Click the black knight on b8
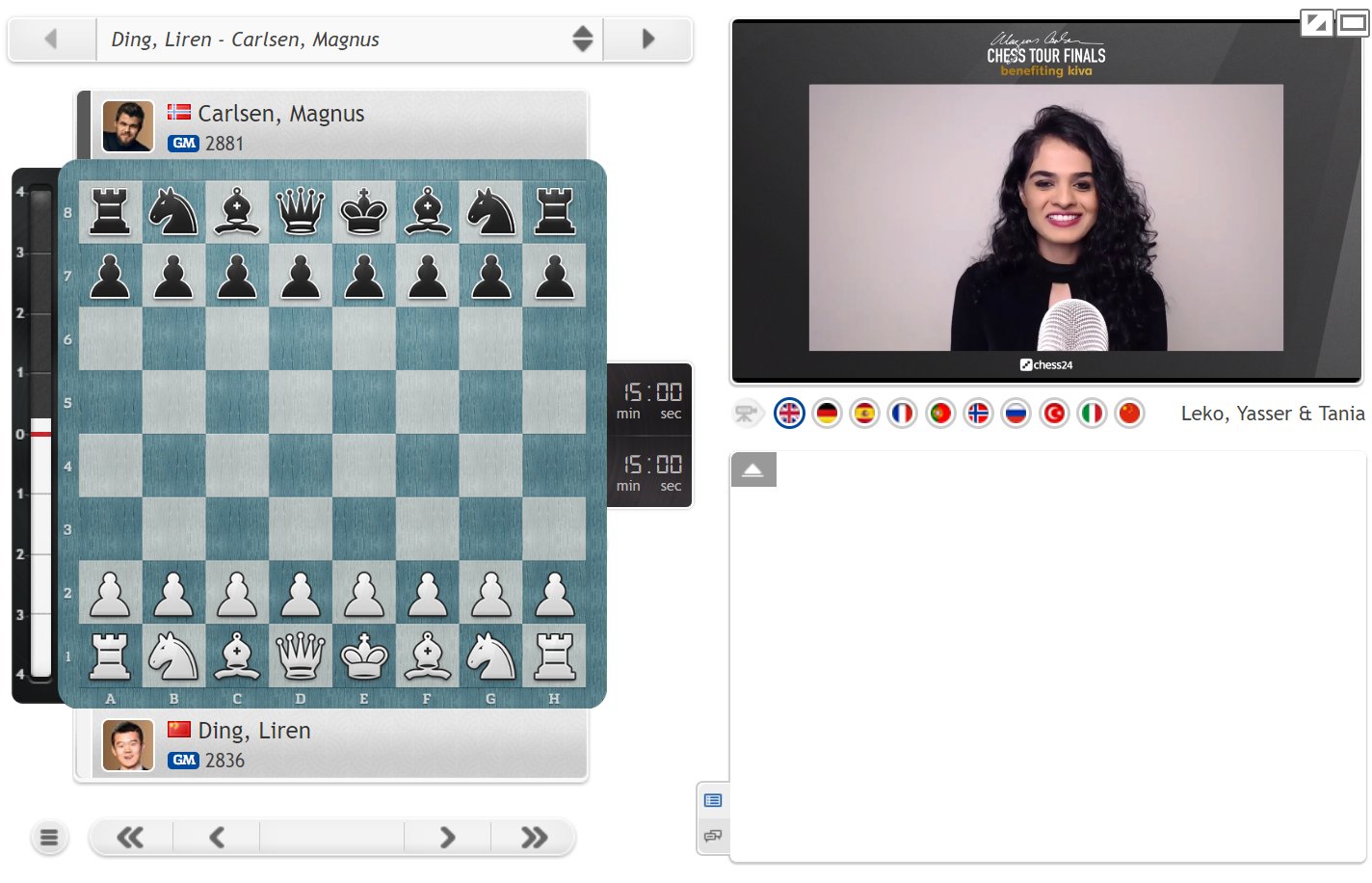1372x883 pixels. pyautogui.click(x=173, y=212)
